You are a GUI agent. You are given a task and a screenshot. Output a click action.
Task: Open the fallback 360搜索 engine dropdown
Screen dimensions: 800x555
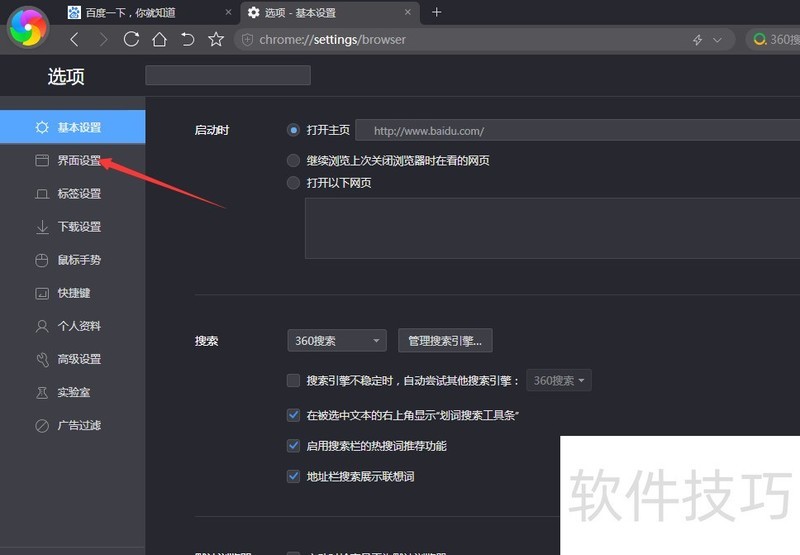(559, 381)
